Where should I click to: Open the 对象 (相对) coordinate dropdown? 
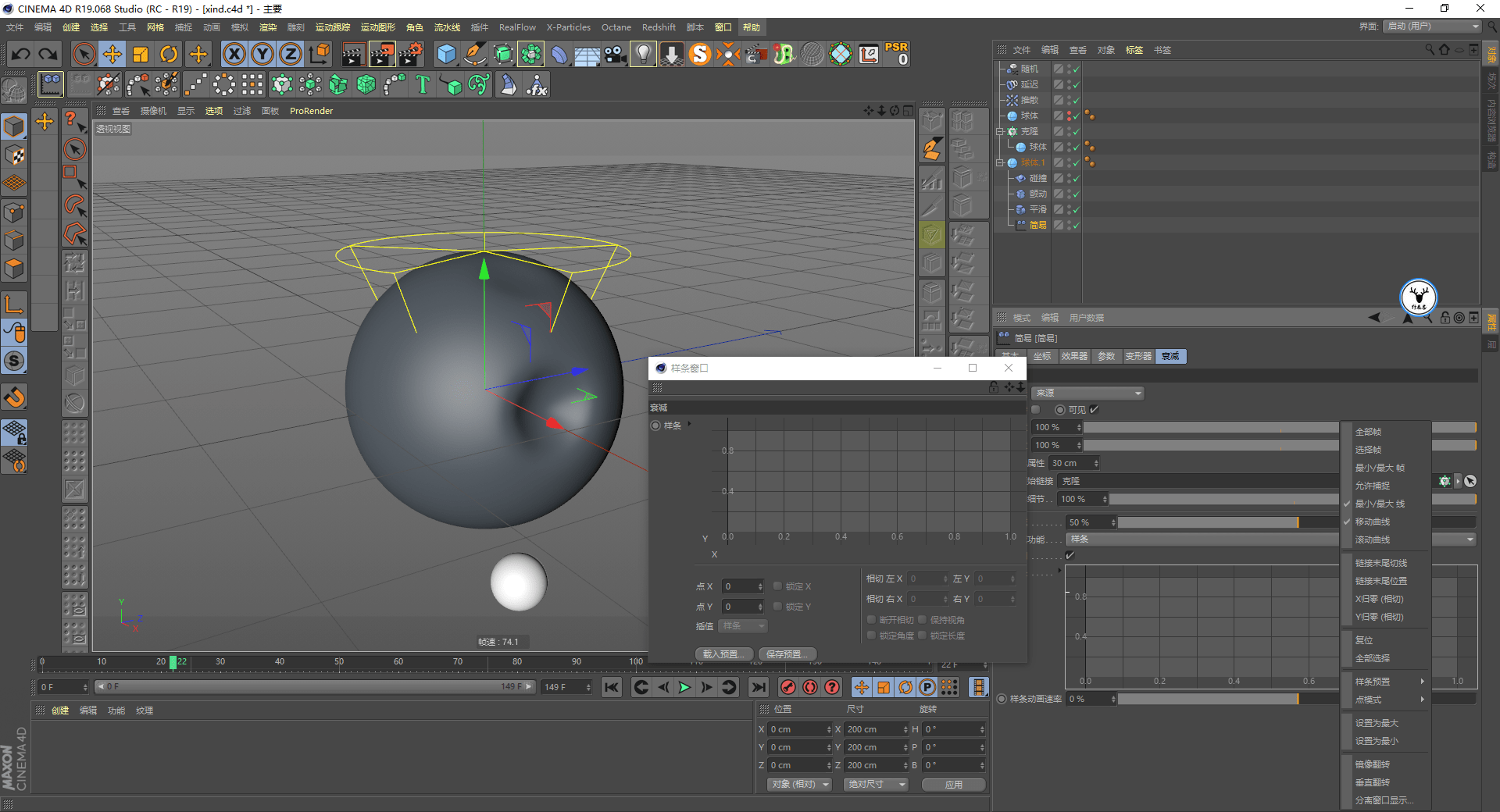click(x=799, y=784)
